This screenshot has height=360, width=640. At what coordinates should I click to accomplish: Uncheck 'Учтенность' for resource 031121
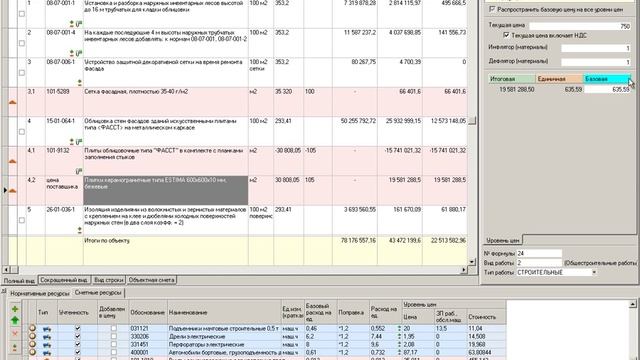(x=78, y=328)
